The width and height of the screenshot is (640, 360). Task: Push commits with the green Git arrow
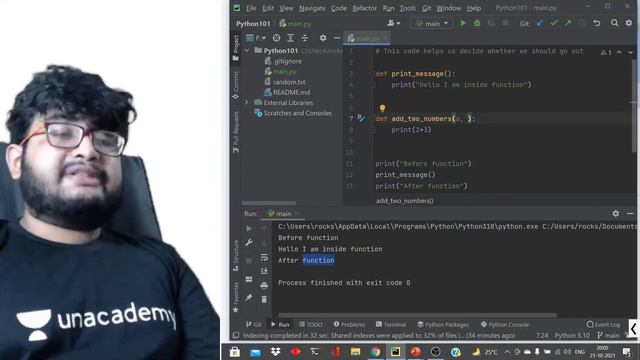click(568, 23)
